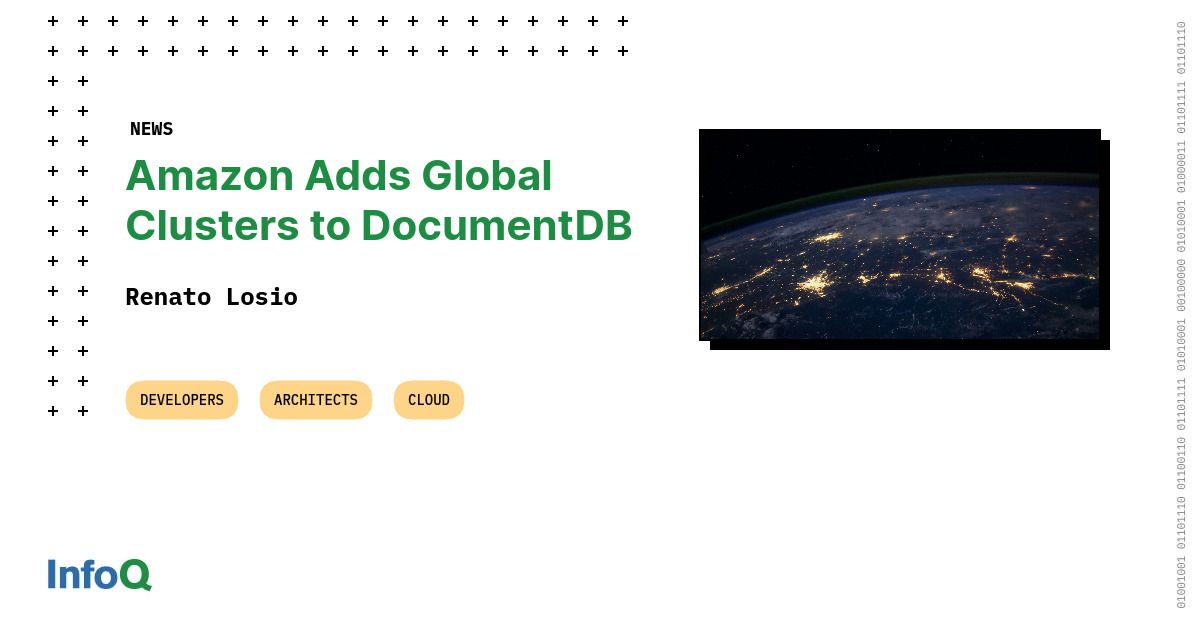Open the article titled 'Amazon Adds Global Clusters to DocumentDB'
1200x630 pixels.
(378, 200)
